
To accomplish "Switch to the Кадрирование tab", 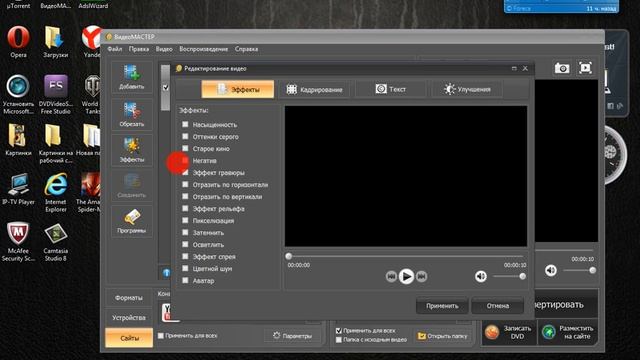I will [x=314, y=89].
